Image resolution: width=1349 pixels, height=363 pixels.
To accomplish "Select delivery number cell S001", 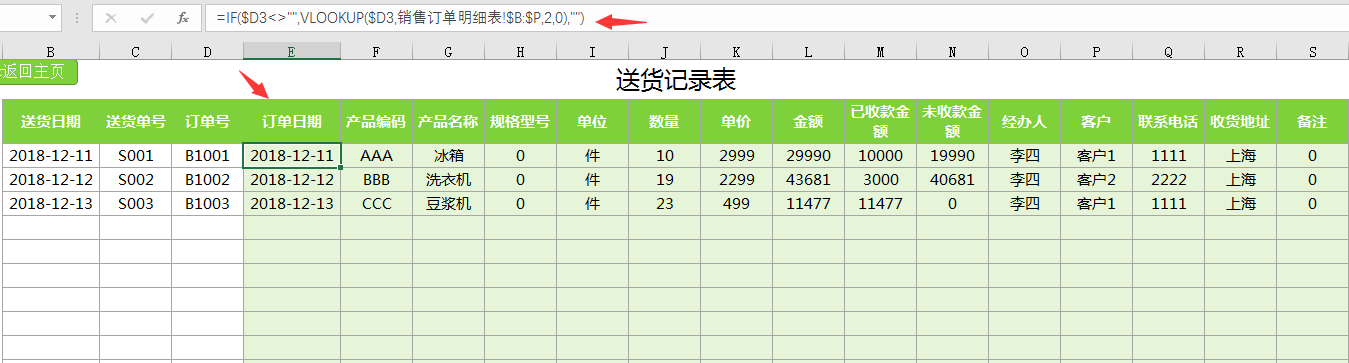I will (x=135, y=155).
